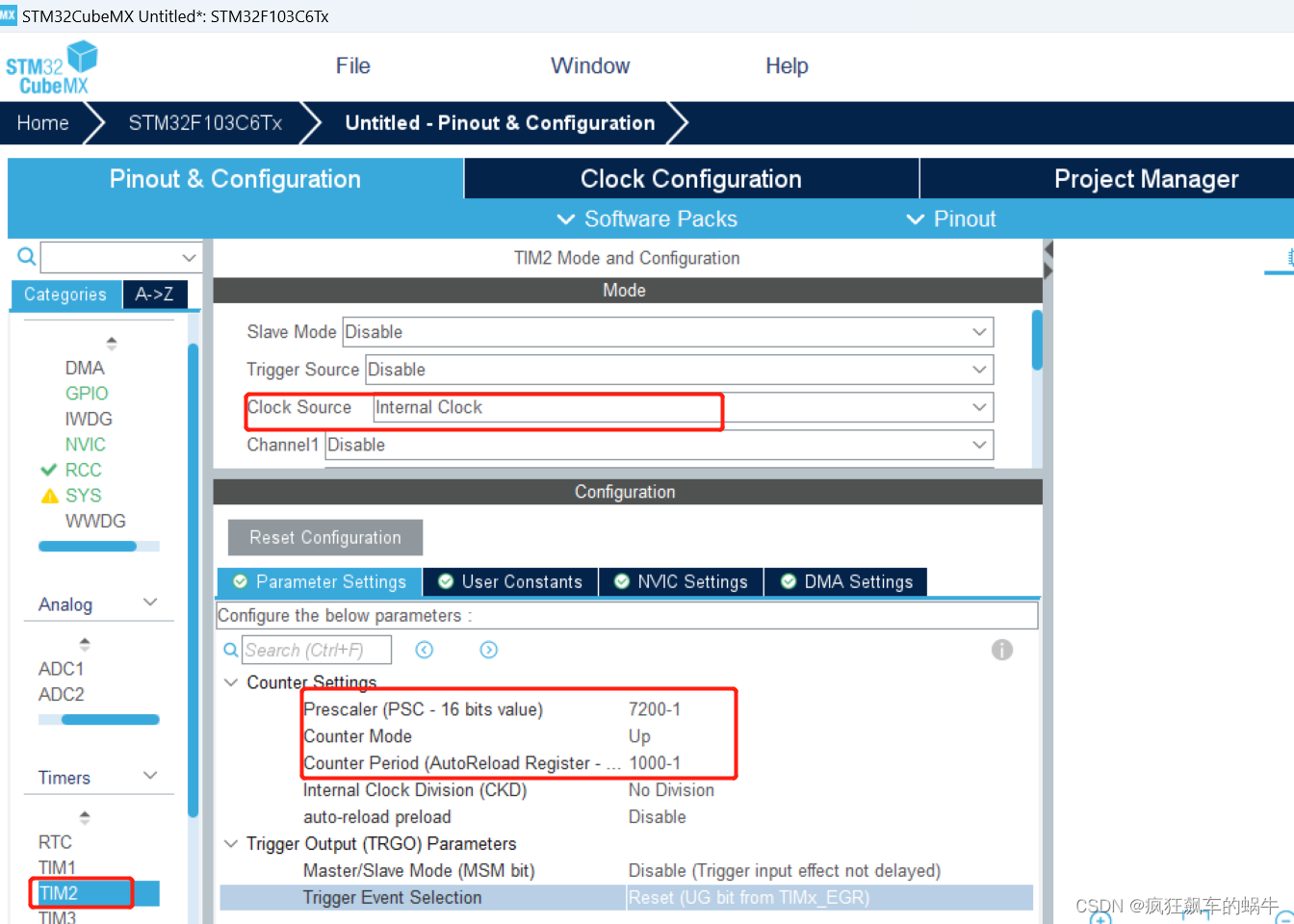Image resolution: width=1294 pixels, height=924 pixels.
Task: Click the search magnifier icon in categories panel
Action: pyautogui.click(x=27, y=256)
